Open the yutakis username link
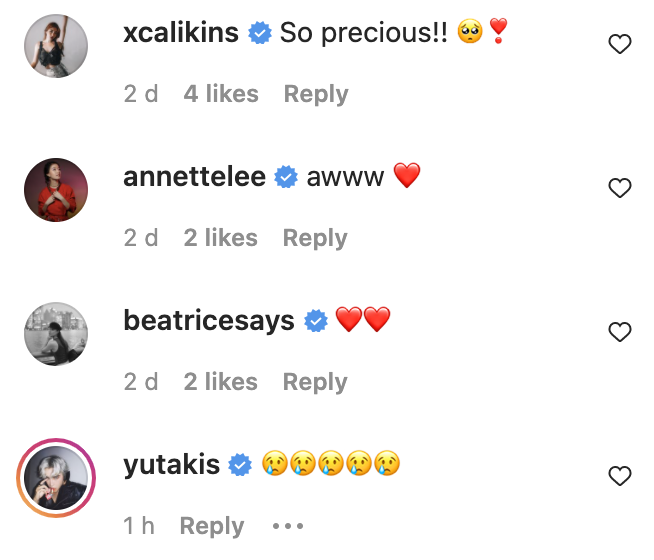This screenshot has width=654, height=560. [171, 465]
